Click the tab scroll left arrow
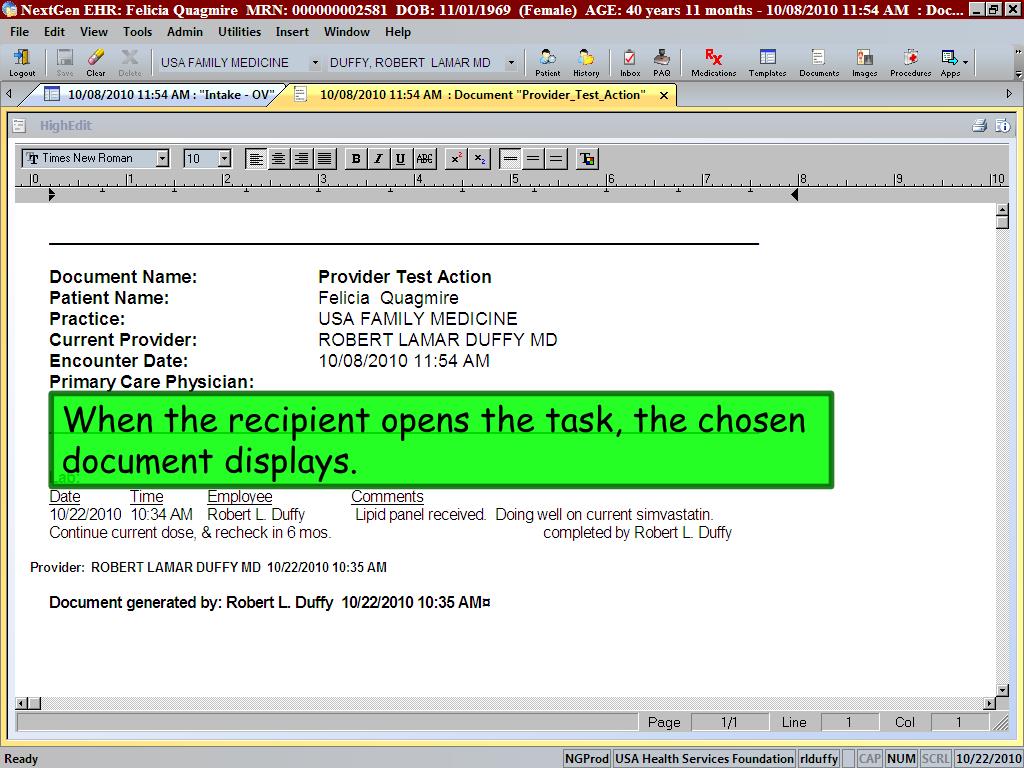 9,94
